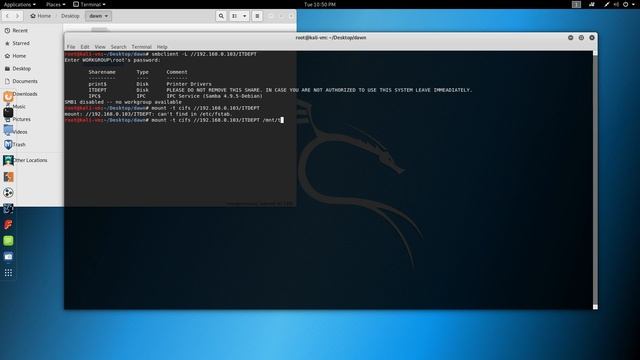Launch the orange Burp Suite icon in the dock
Screen dimensions: 640x360
pos(8,177)
